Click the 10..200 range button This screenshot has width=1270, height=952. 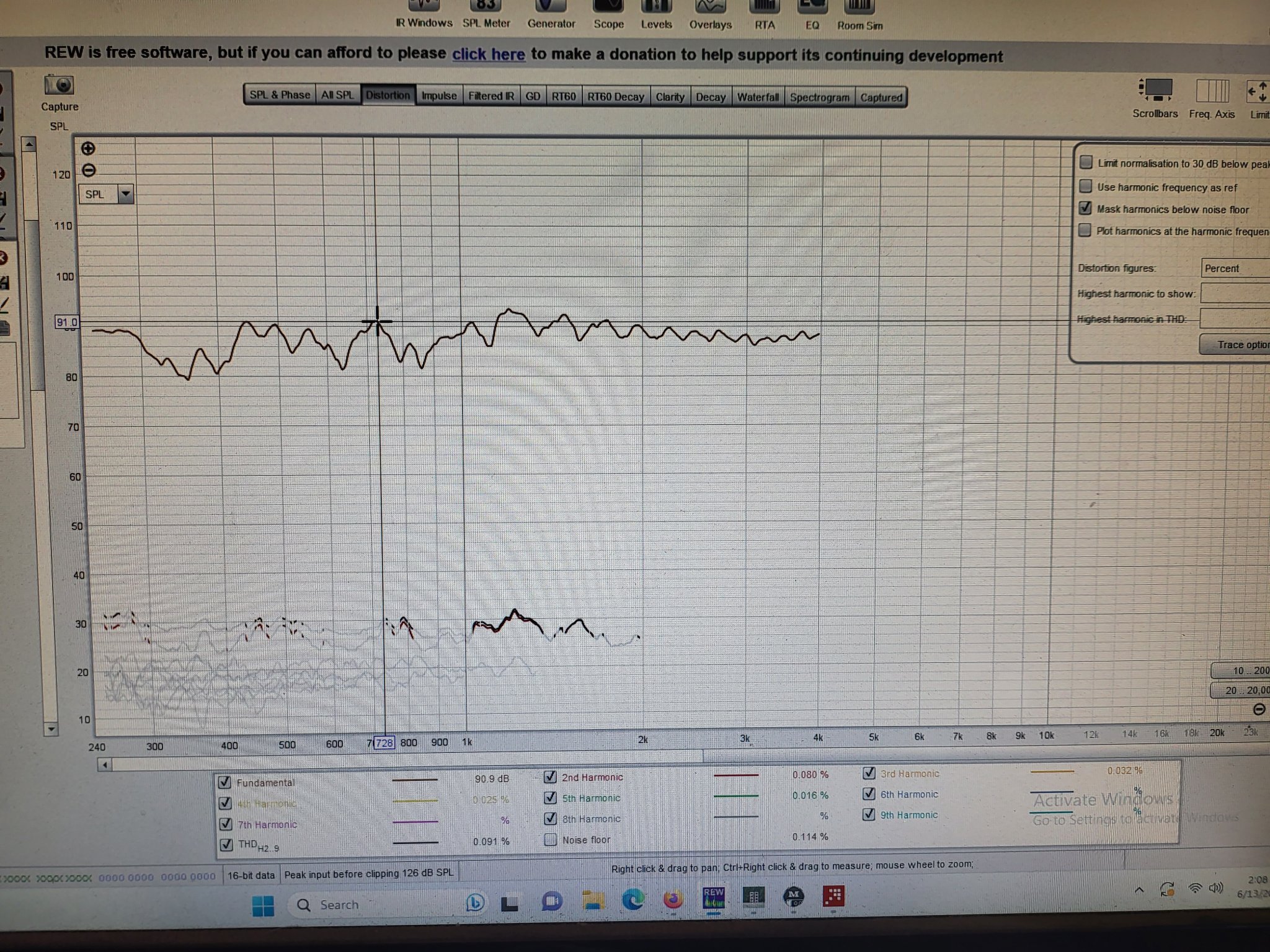click(x=1241, y=671)
